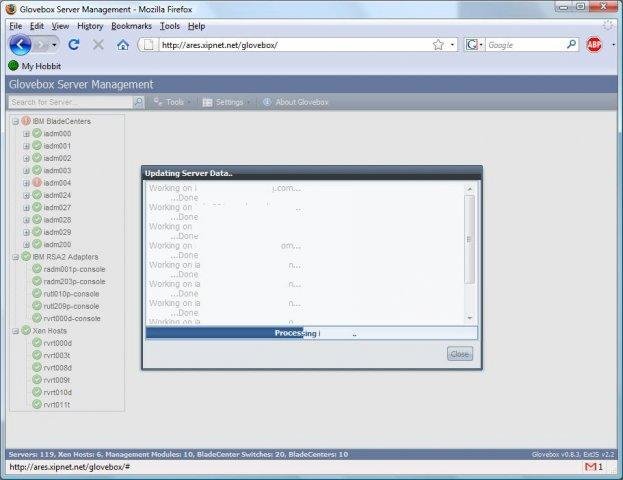
Task: Open the File menu
Action: click(15, 26)
